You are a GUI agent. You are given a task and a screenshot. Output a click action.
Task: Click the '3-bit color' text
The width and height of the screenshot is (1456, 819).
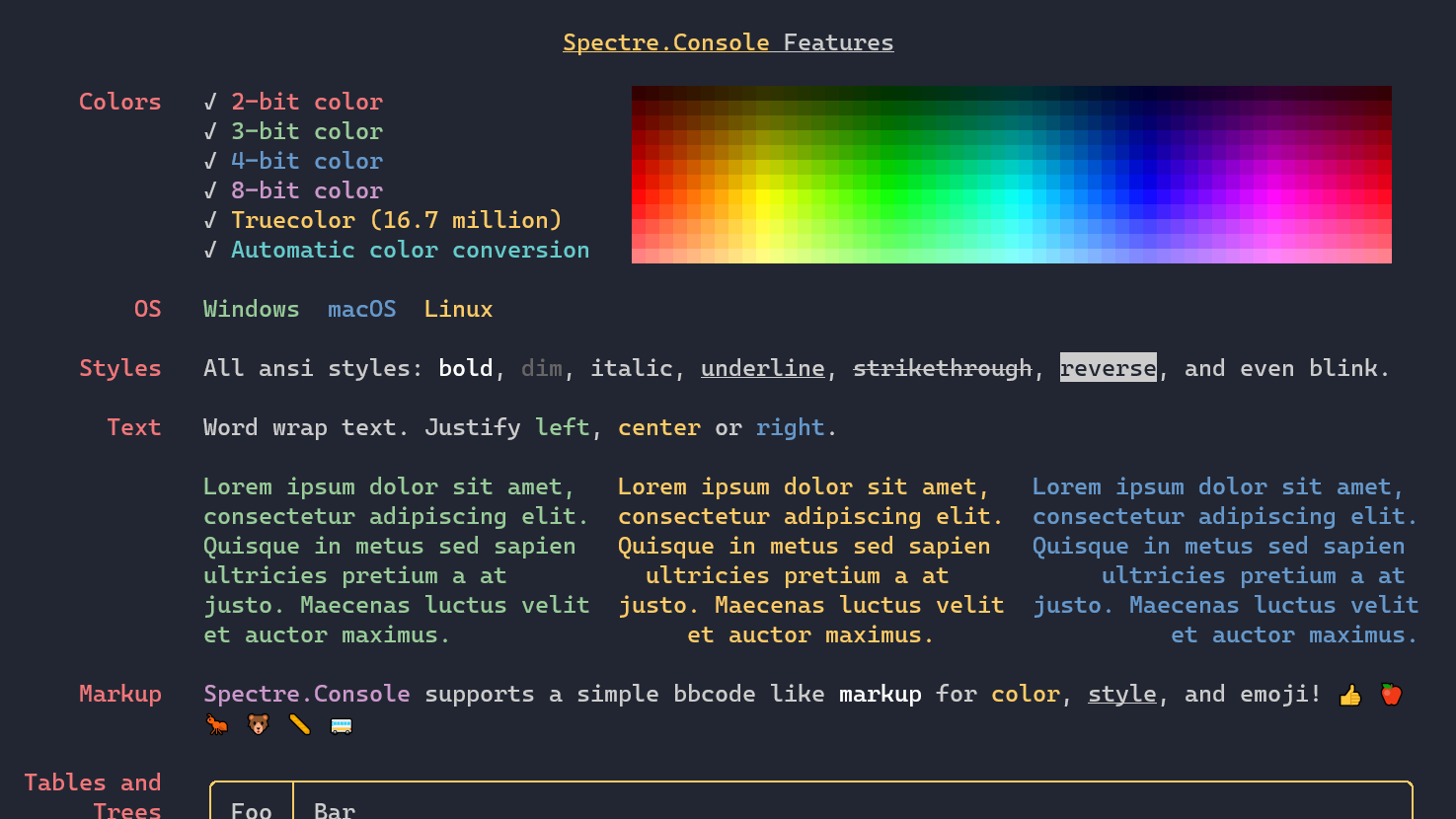point(307,131)
